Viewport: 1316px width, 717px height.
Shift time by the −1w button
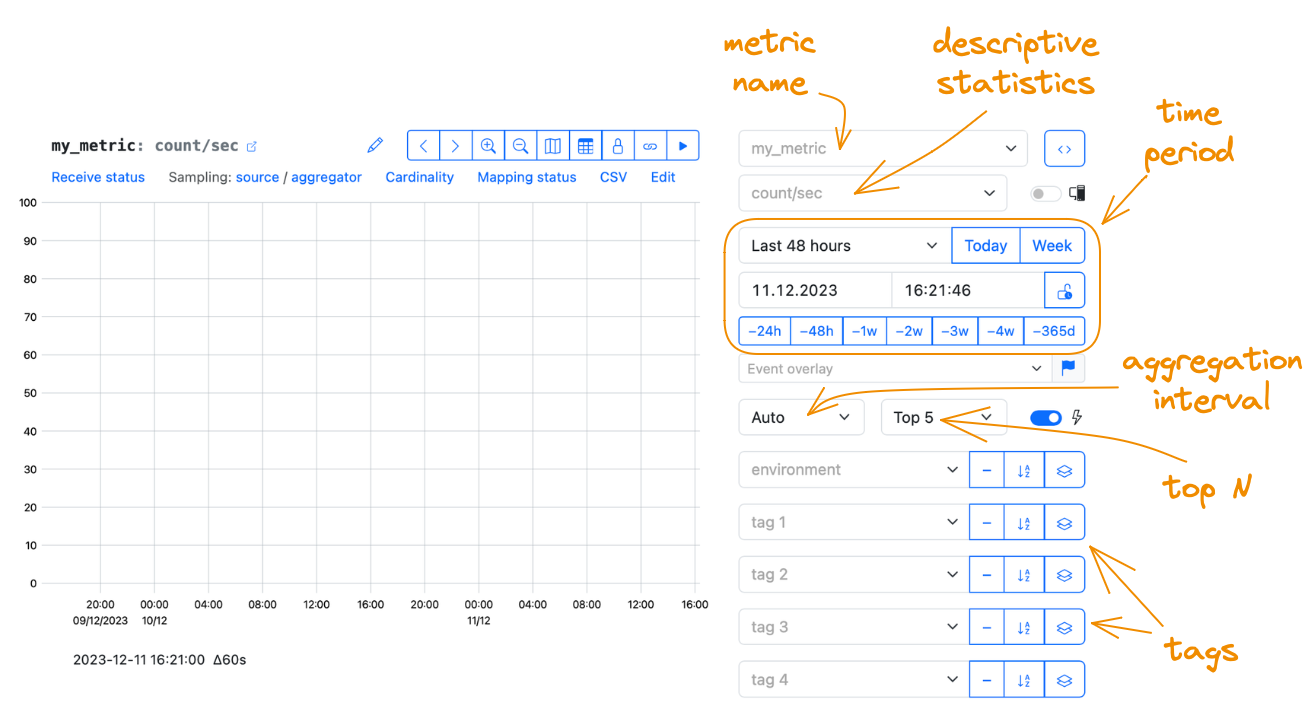[x=865, y=331]
